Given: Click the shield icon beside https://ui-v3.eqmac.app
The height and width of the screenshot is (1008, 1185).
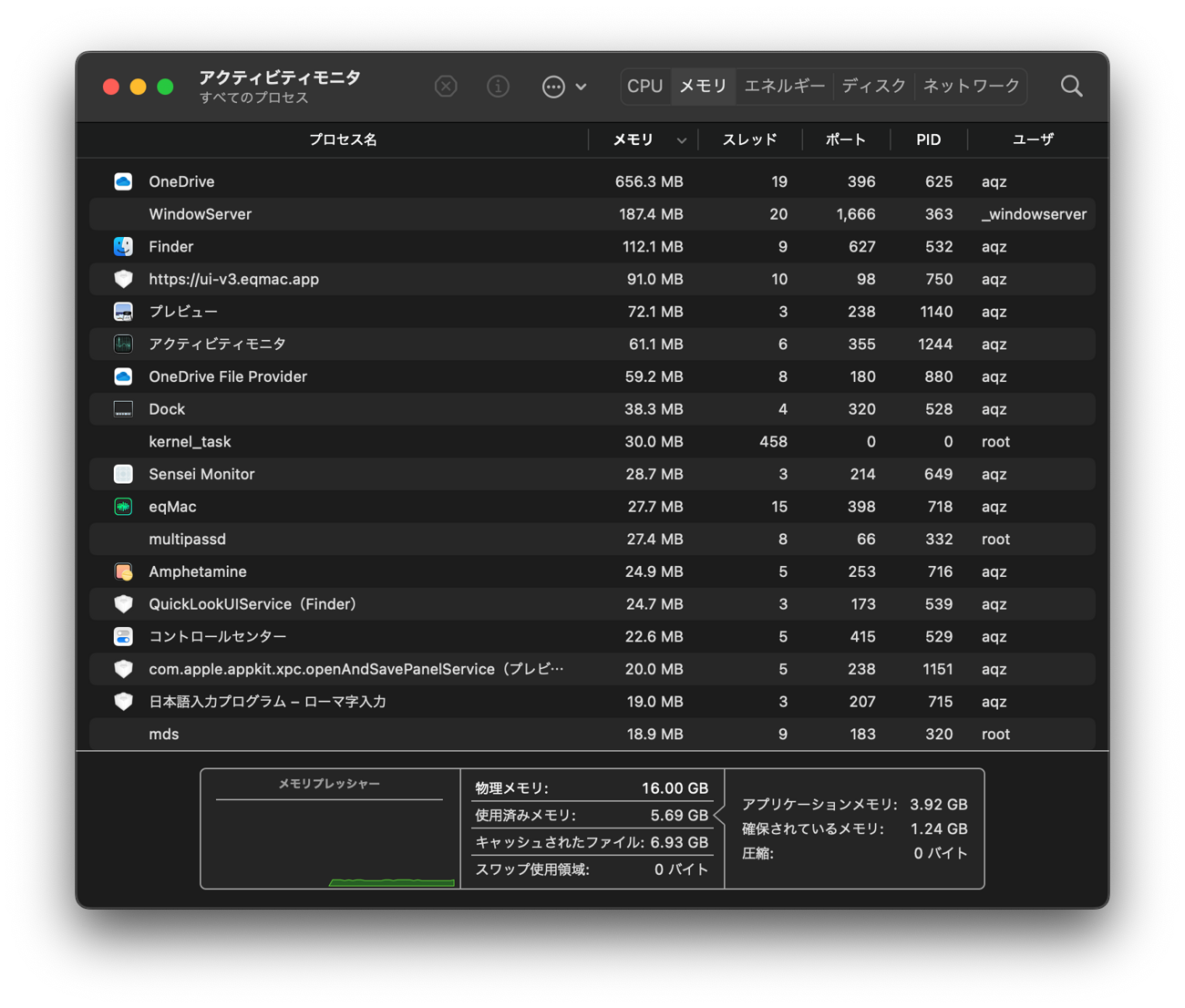Looking at the screenshot, I should pyautogui.click(x=123, y=279).
